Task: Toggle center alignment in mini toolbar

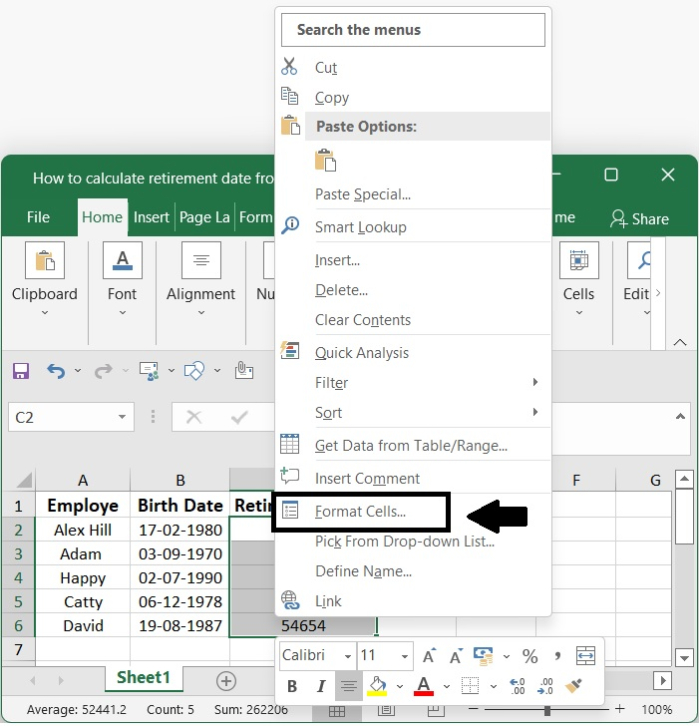Action: pyautogui.click(x=349, y=686)
